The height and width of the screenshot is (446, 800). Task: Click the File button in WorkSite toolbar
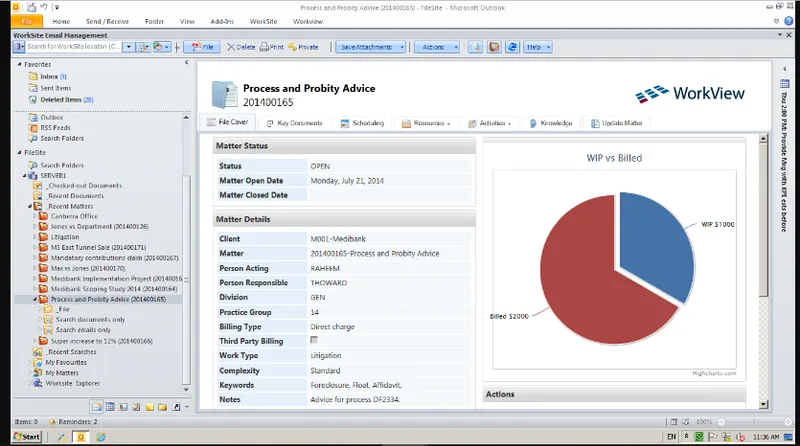202,47
